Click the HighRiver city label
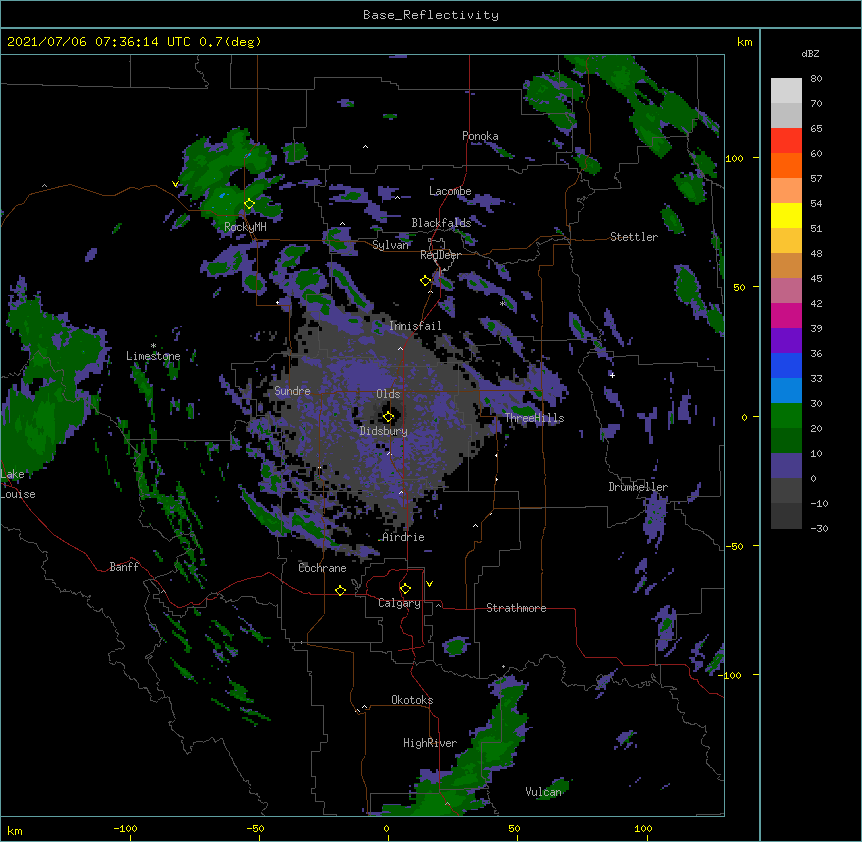Screen dimensions: 862x842 pos(430,743)
